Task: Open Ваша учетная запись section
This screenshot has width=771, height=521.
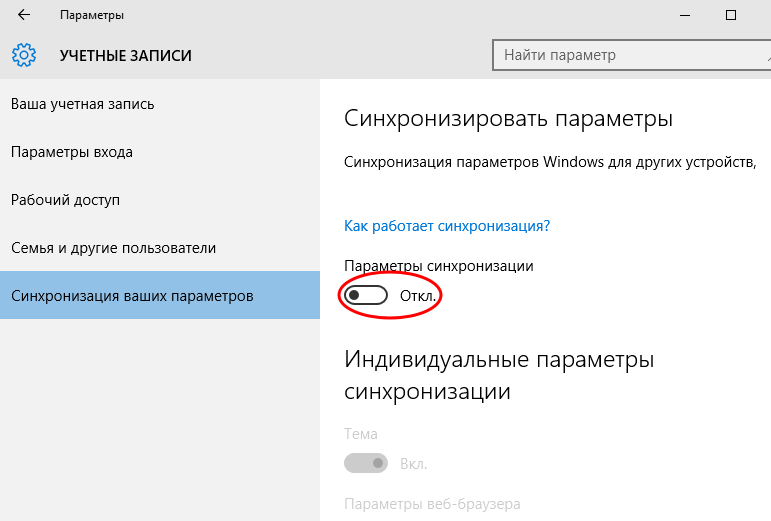Action: click(160, 104)
